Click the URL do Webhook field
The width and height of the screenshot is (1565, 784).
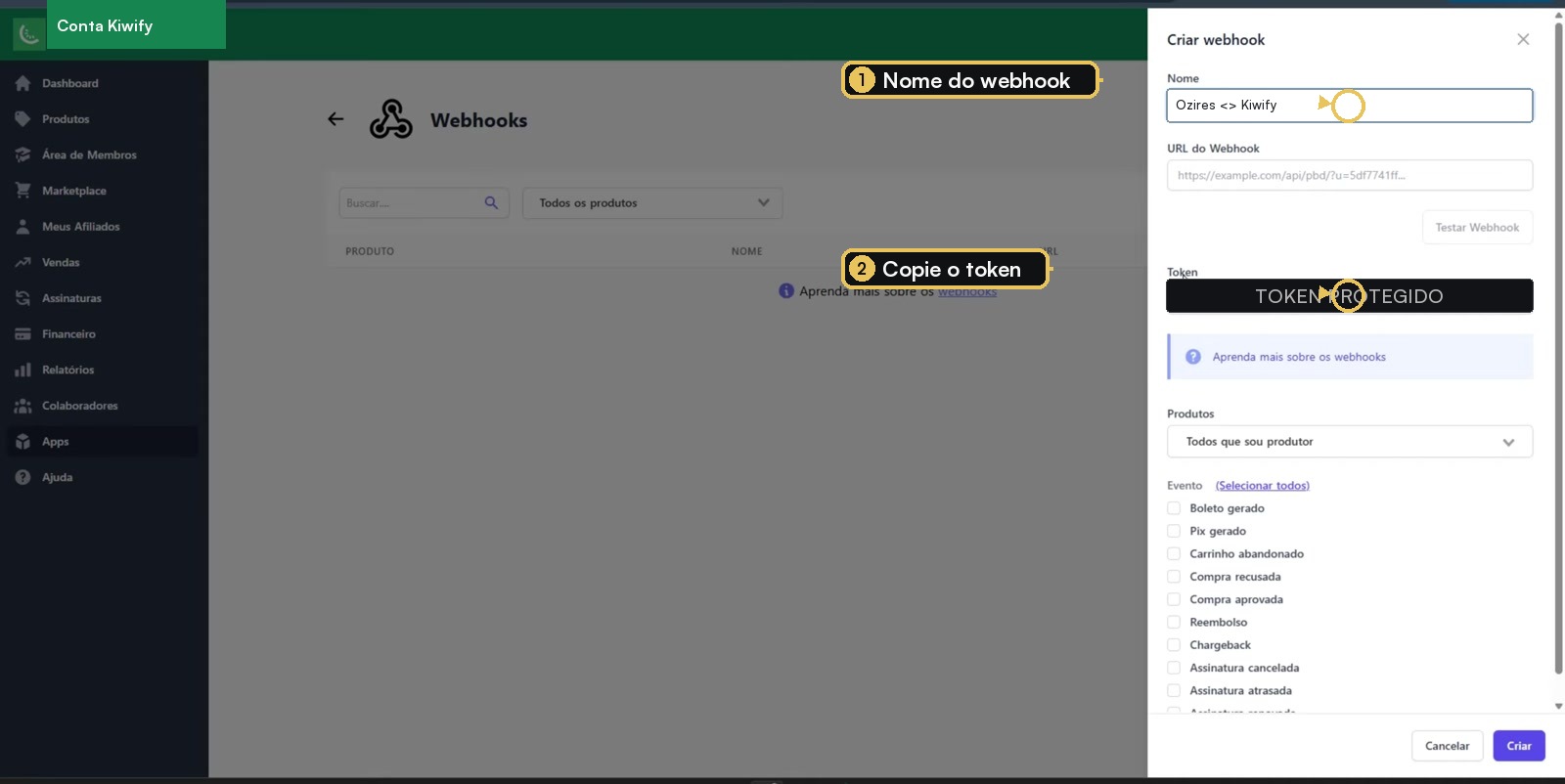click(x=1350, y=176)
